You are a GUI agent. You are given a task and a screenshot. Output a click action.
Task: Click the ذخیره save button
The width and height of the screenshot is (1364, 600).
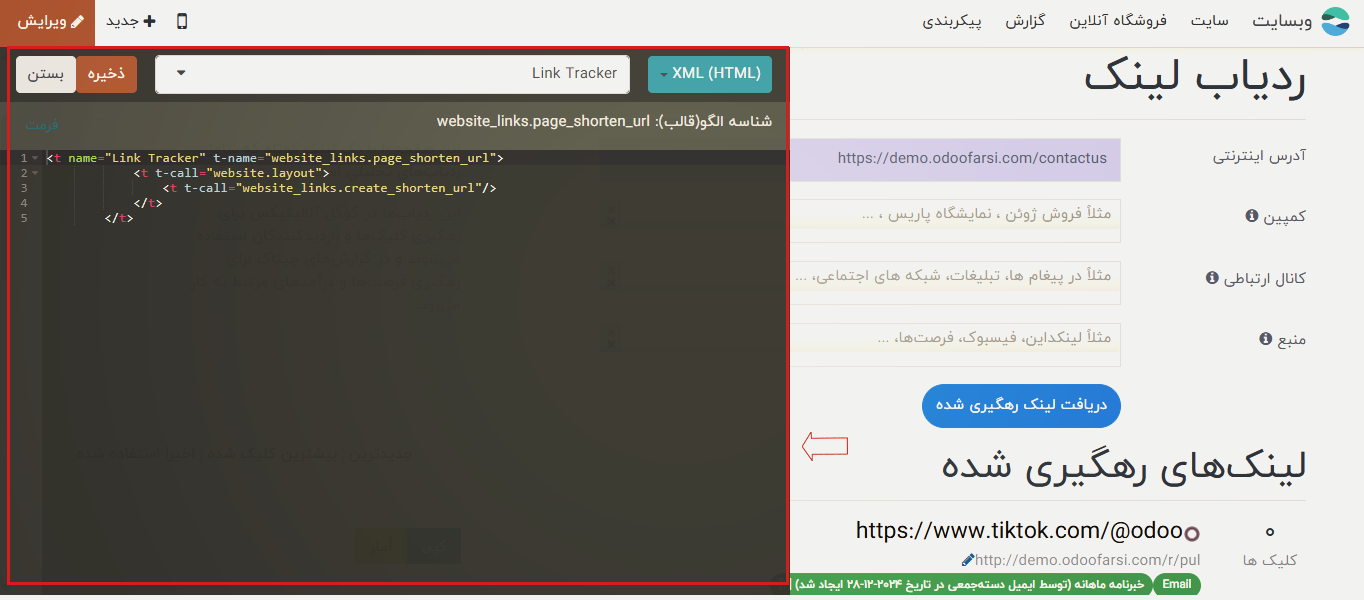click(106, 74)
